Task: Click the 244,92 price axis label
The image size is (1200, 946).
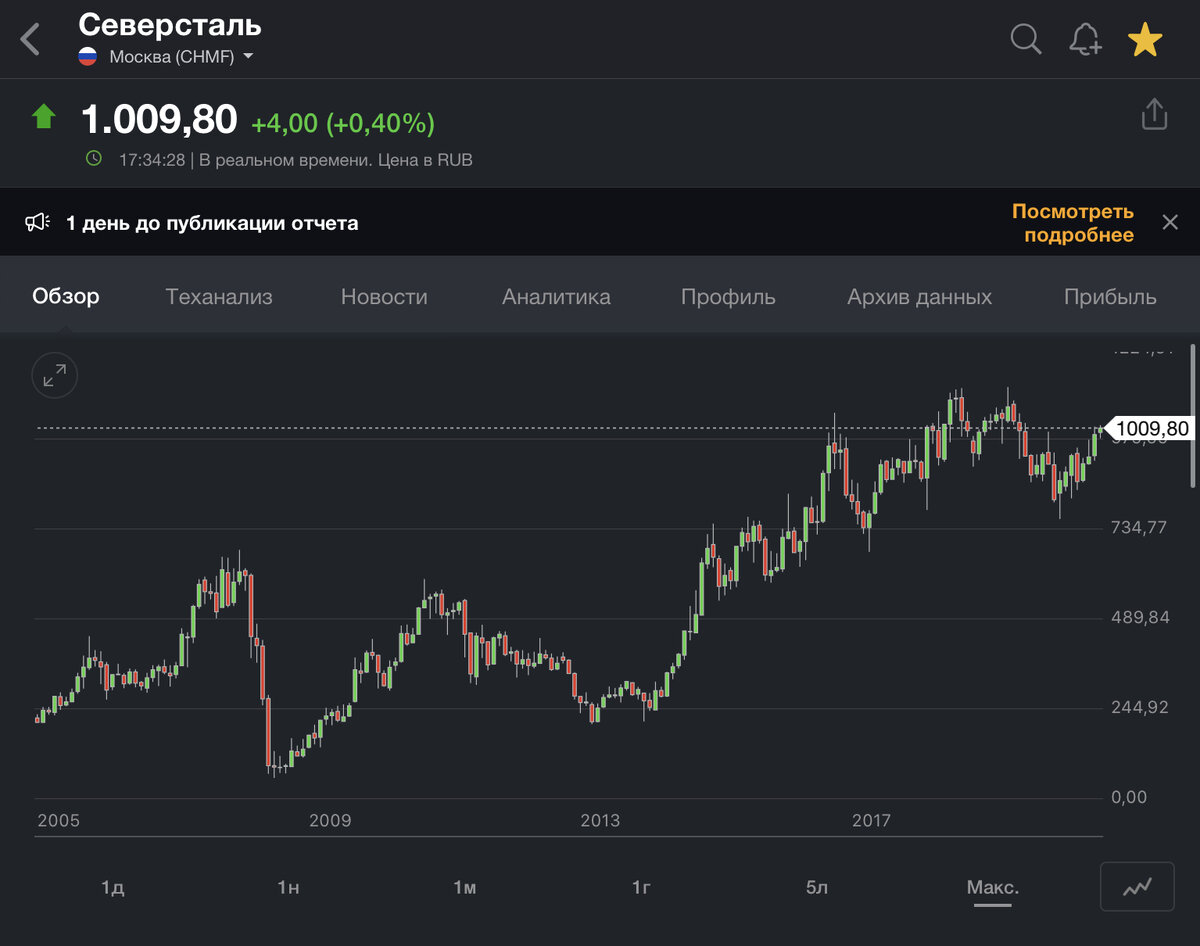Action: pos(1139,708)
